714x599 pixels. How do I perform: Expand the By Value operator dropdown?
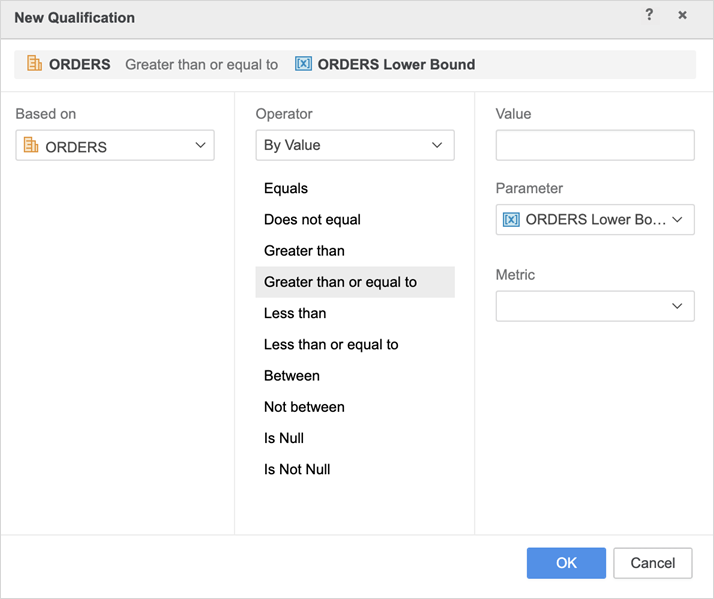436,145
